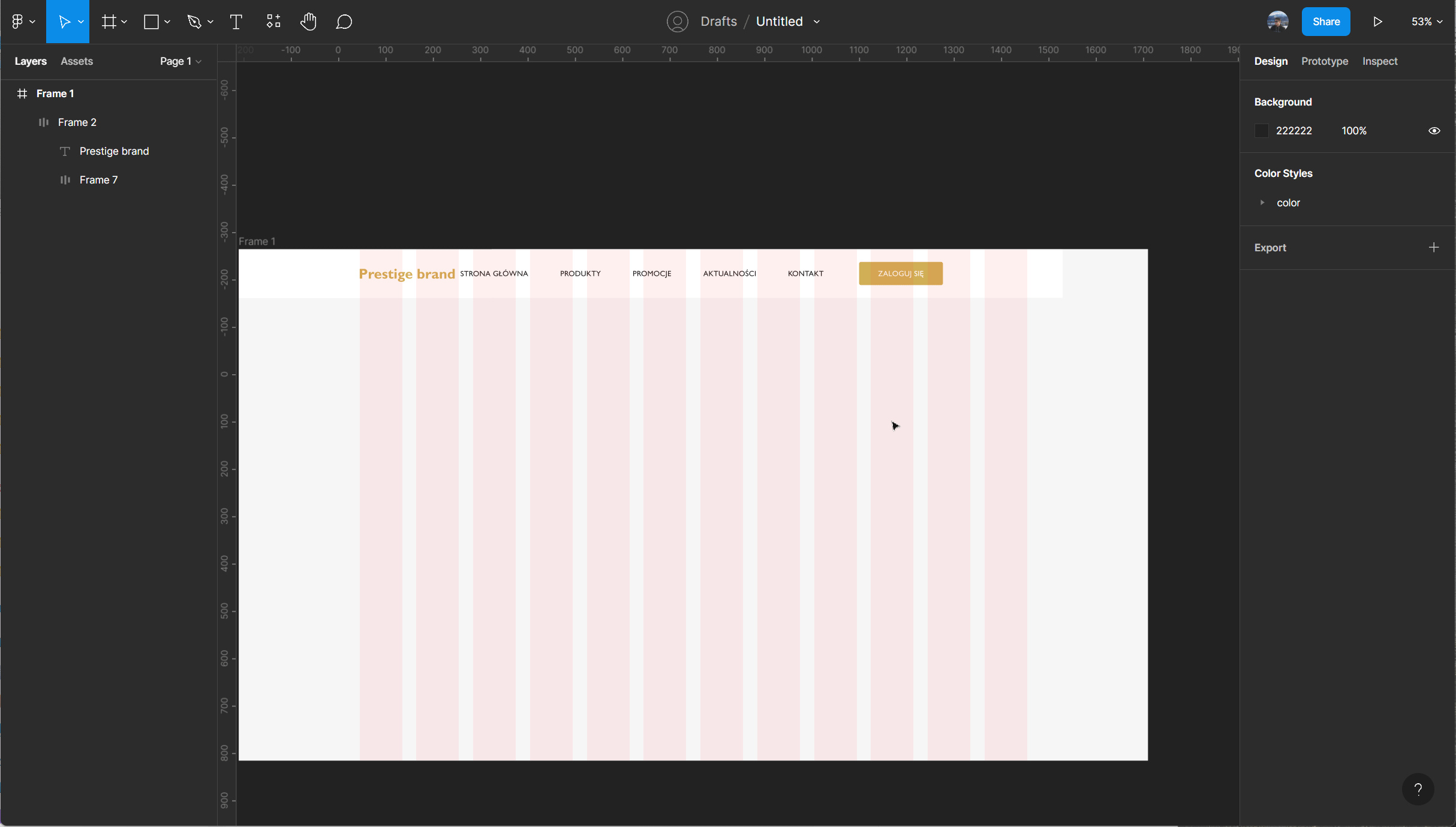Select the Component tool in toolbar
Viewport: 1456px width, 827px height.
[272, 22]
